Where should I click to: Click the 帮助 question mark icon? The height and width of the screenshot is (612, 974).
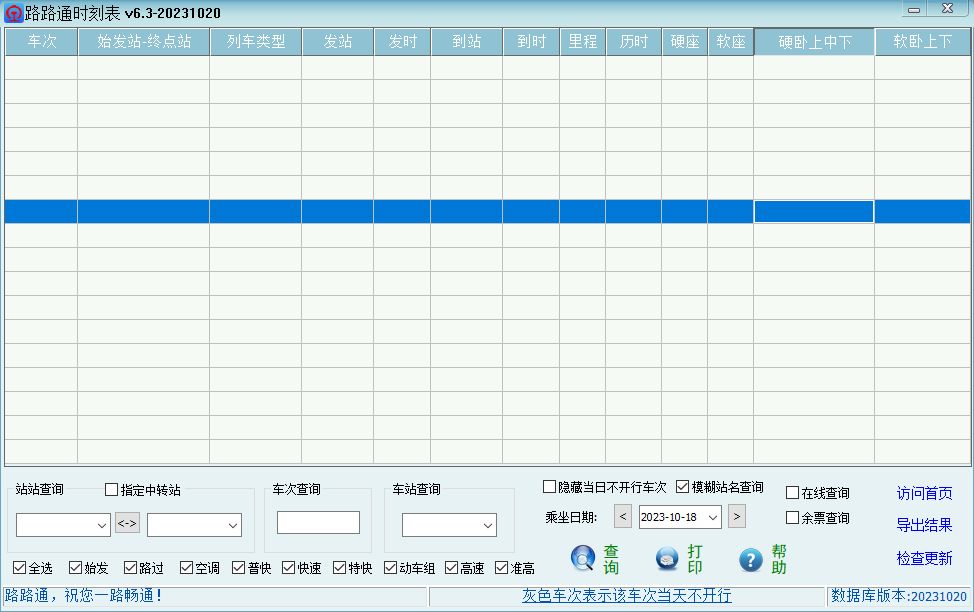[x=750, y=560]
